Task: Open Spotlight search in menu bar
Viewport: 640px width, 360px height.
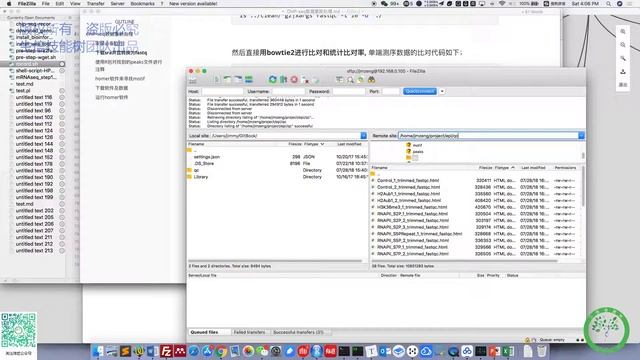Action: tap(608, 4)
